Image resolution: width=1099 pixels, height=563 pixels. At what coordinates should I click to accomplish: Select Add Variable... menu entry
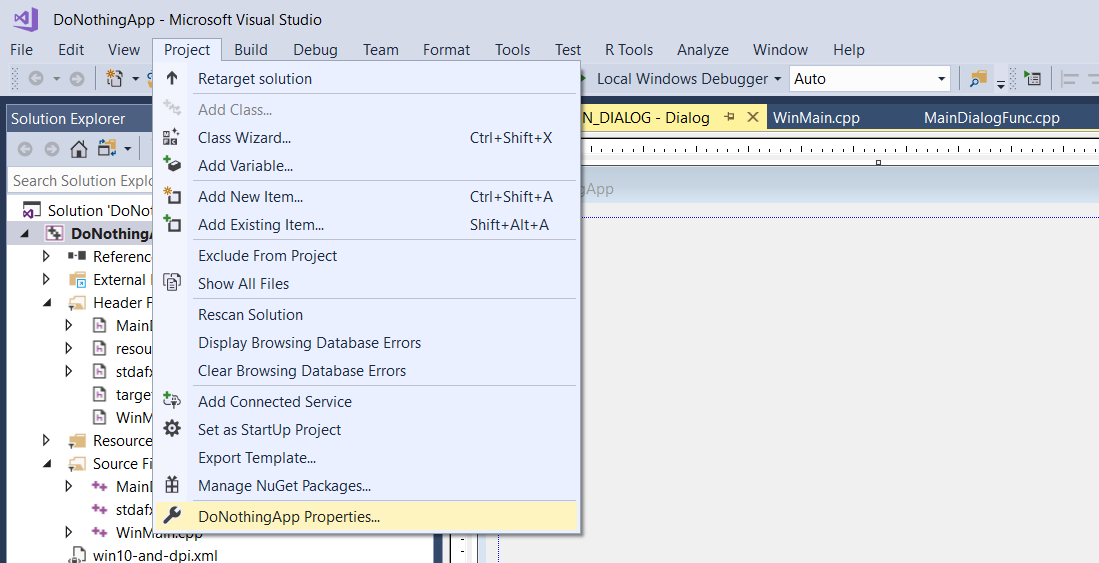tap(366, 165)
